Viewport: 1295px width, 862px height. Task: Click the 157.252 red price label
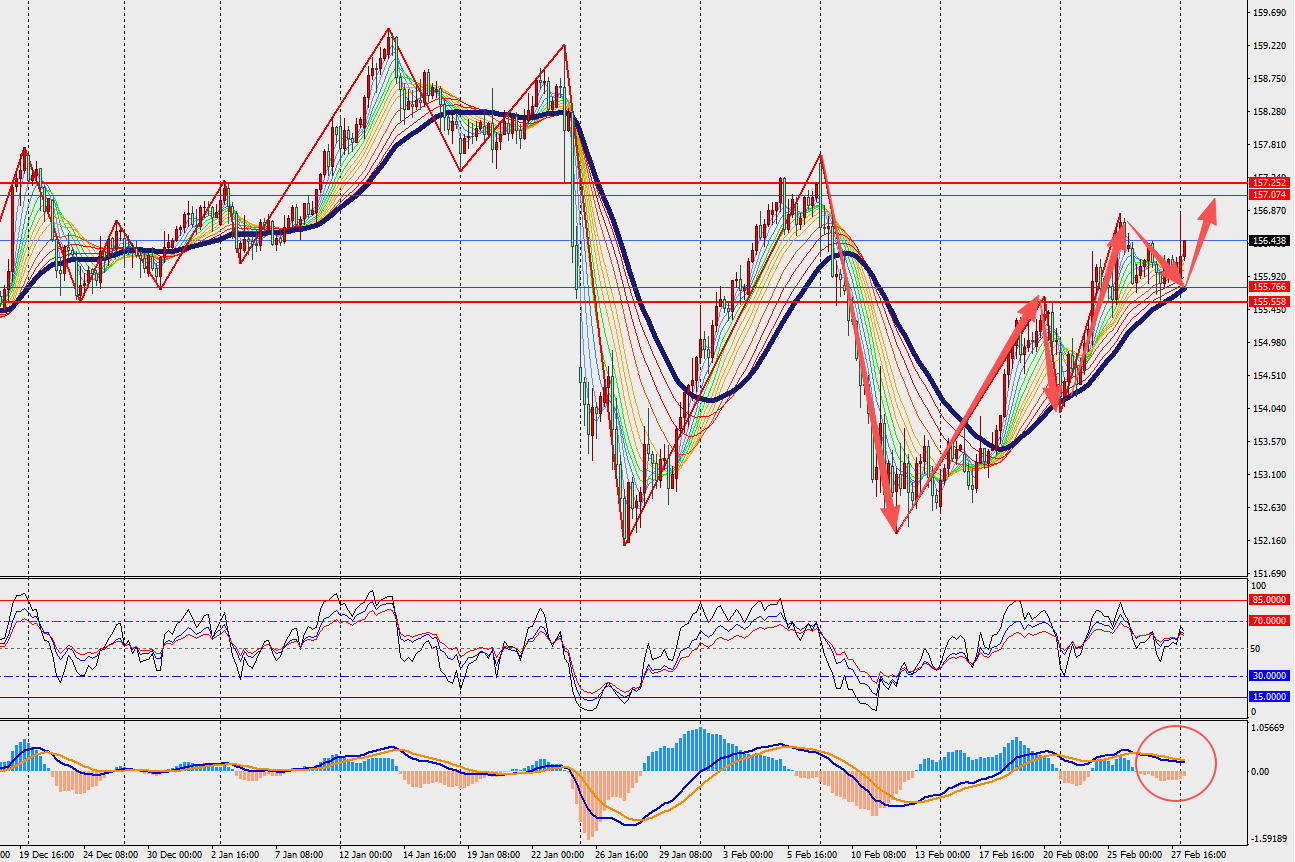click(1270, 183)
